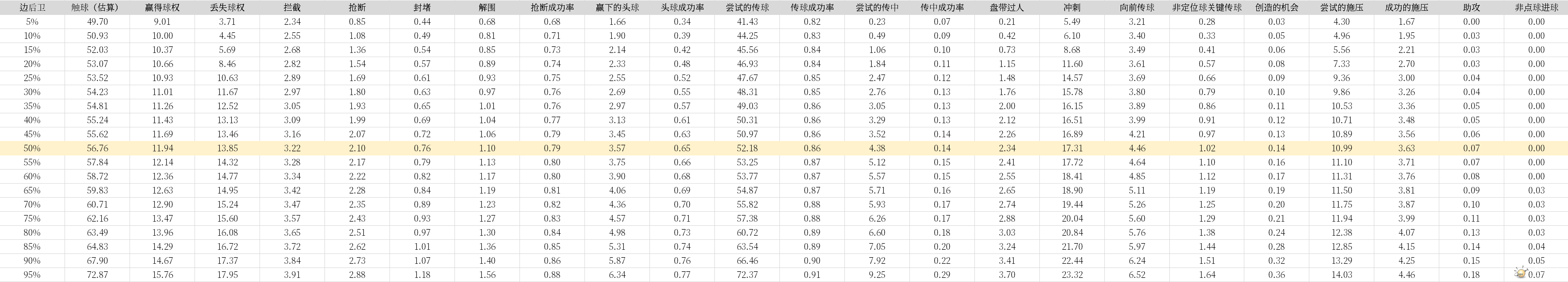The width and height of the screenshot is (1568, 282).
Task: Select the 23.32 cell under 冲刺
Action: tap(1072, 275)
